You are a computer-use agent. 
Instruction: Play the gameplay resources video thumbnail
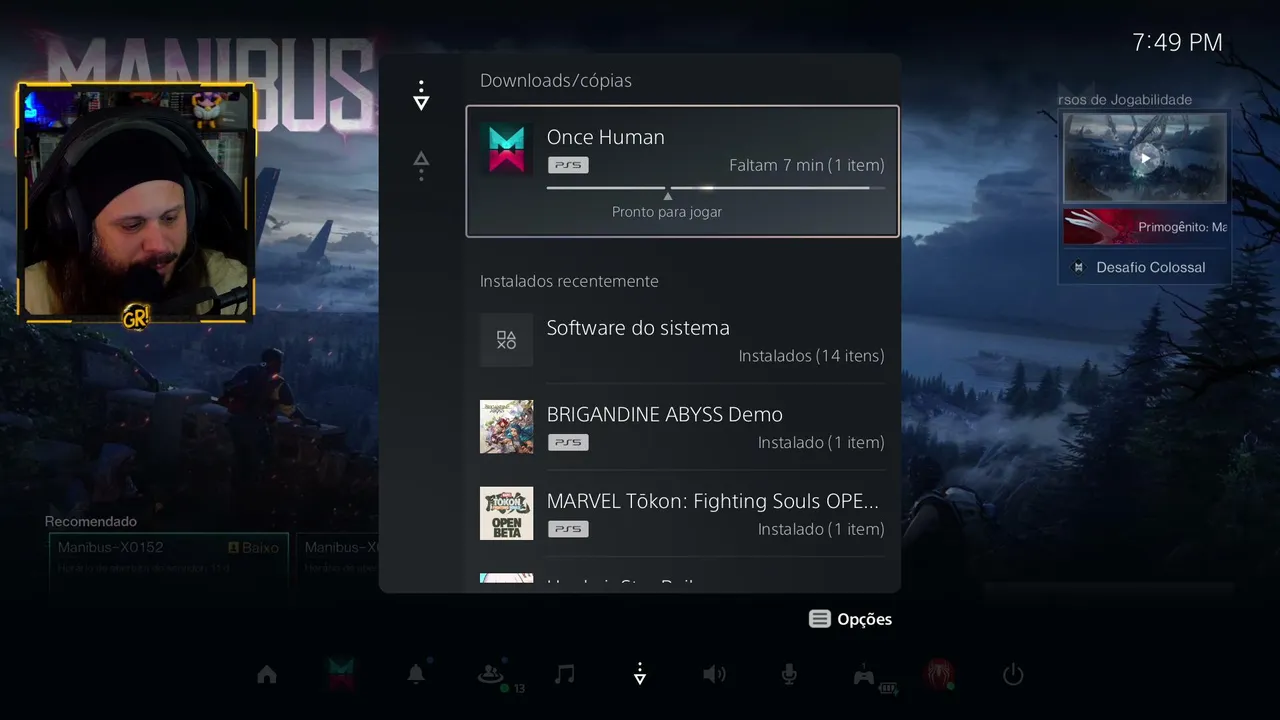tap(1145, 158)
